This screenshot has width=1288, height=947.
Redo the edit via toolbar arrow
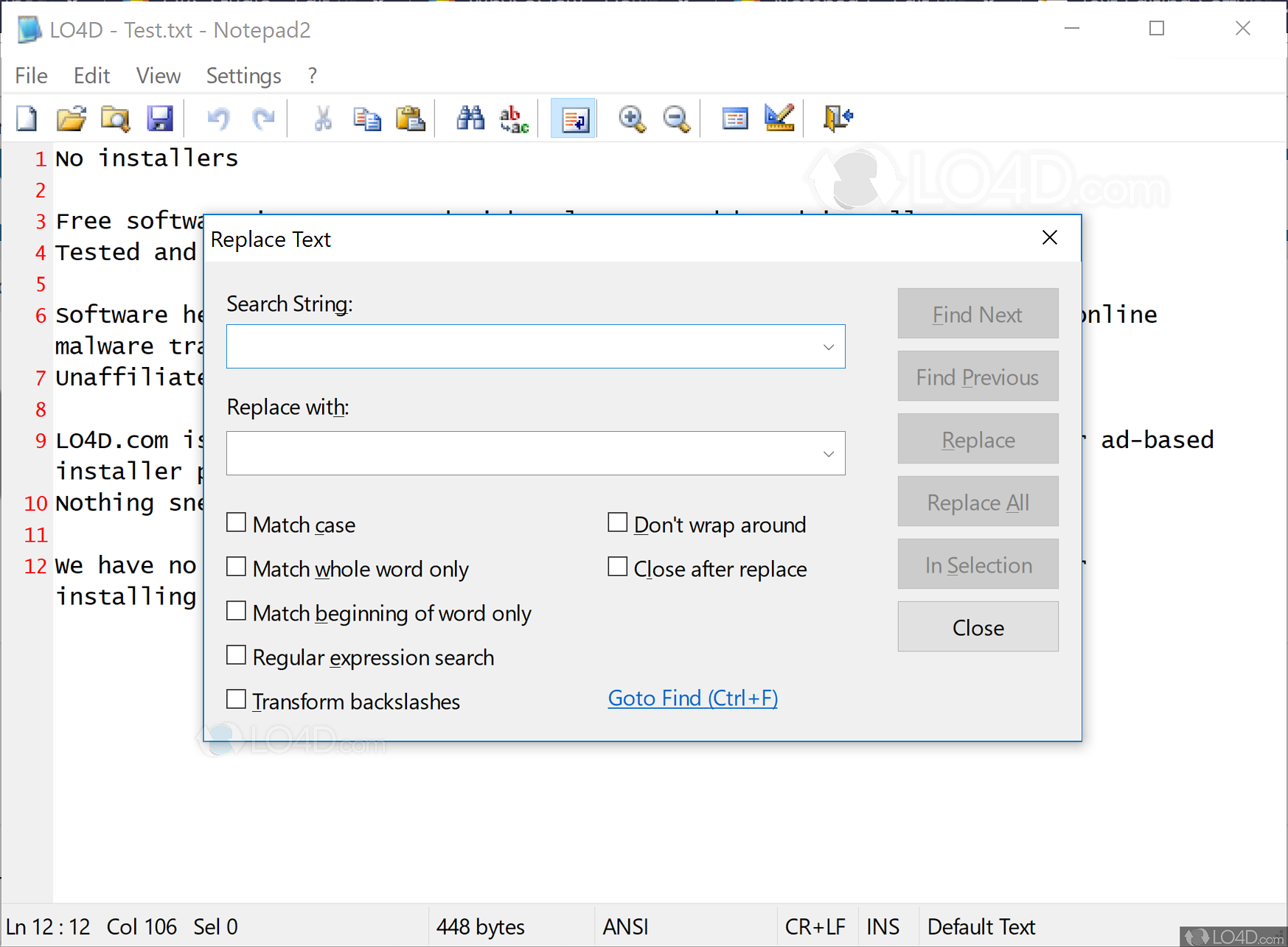tap(263, 118)
